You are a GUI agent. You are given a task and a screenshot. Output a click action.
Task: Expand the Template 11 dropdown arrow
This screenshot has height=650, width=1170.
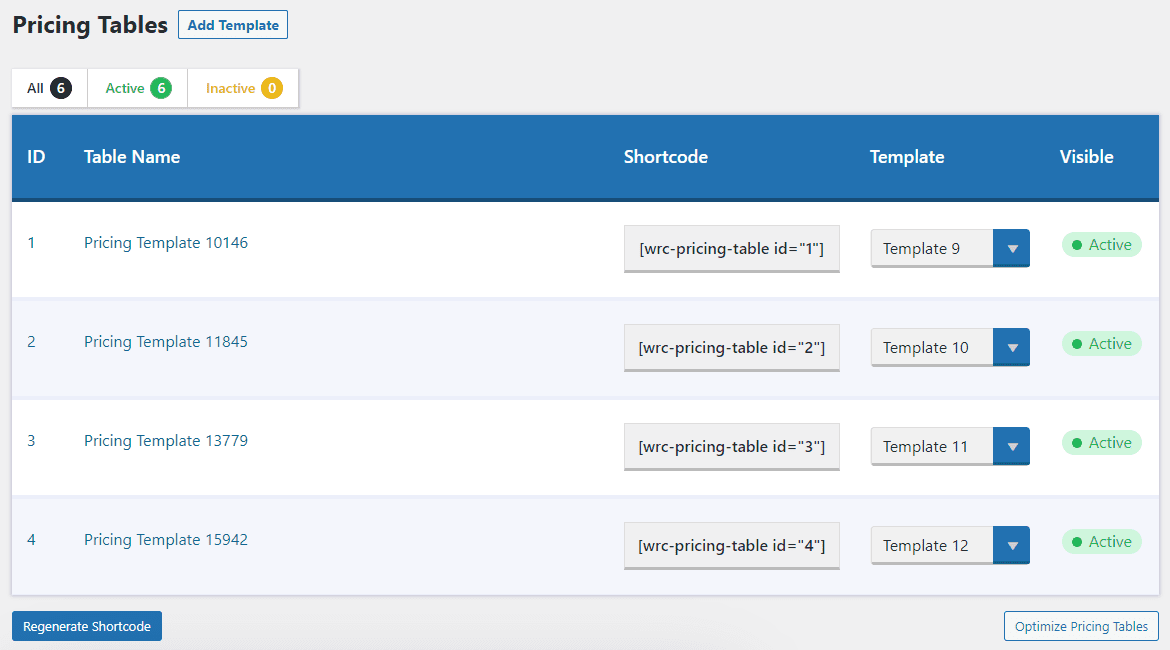click(x=1011, y=447)
